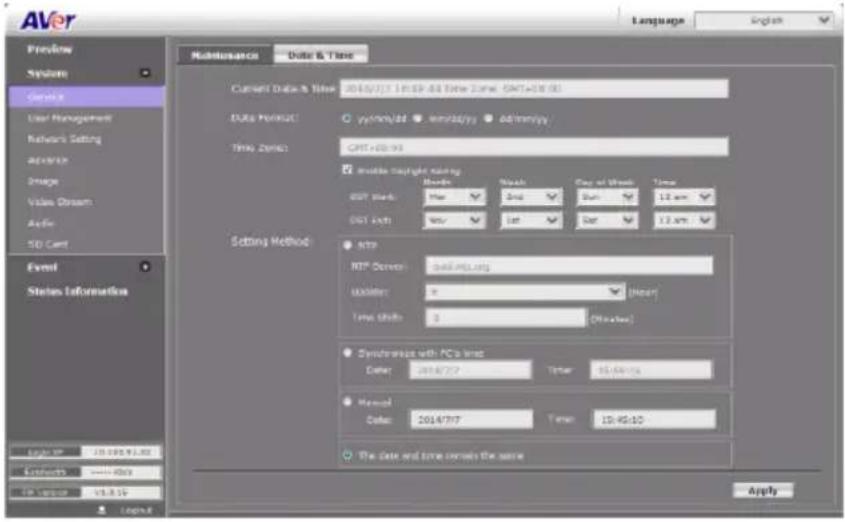The image size is (845, 522).
Task: Toggle Enable Daylight Saving checkbox
Action: click(x=348, y=170)
